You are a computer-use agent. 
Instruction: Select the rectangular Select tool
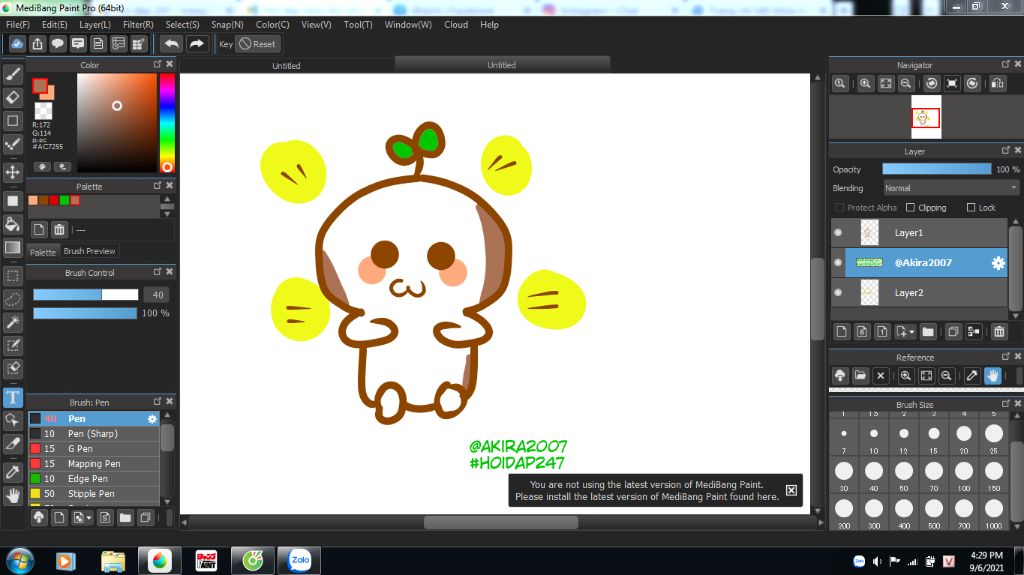pyautogui.click(x=12, y=276)
